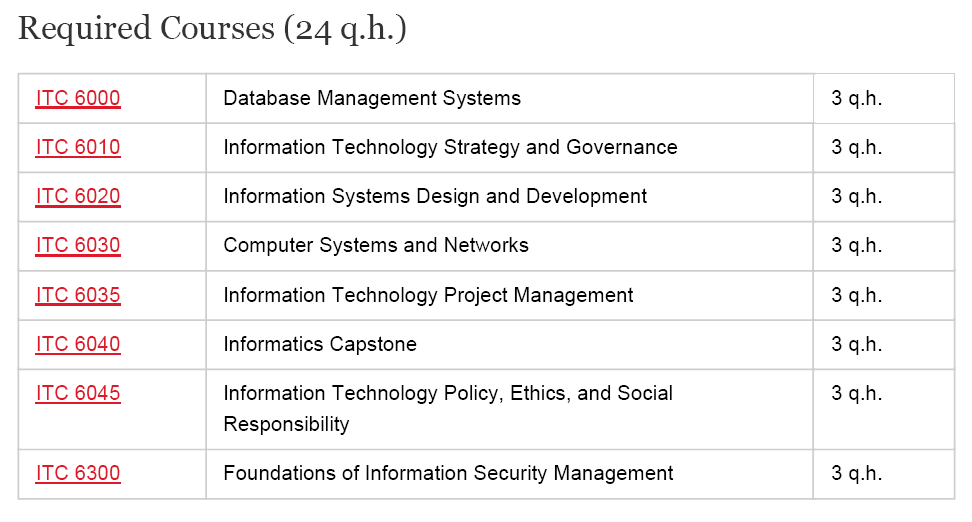Follow the ITC 6030 course link
Viewport: 972px width, 522px height.
78,245
